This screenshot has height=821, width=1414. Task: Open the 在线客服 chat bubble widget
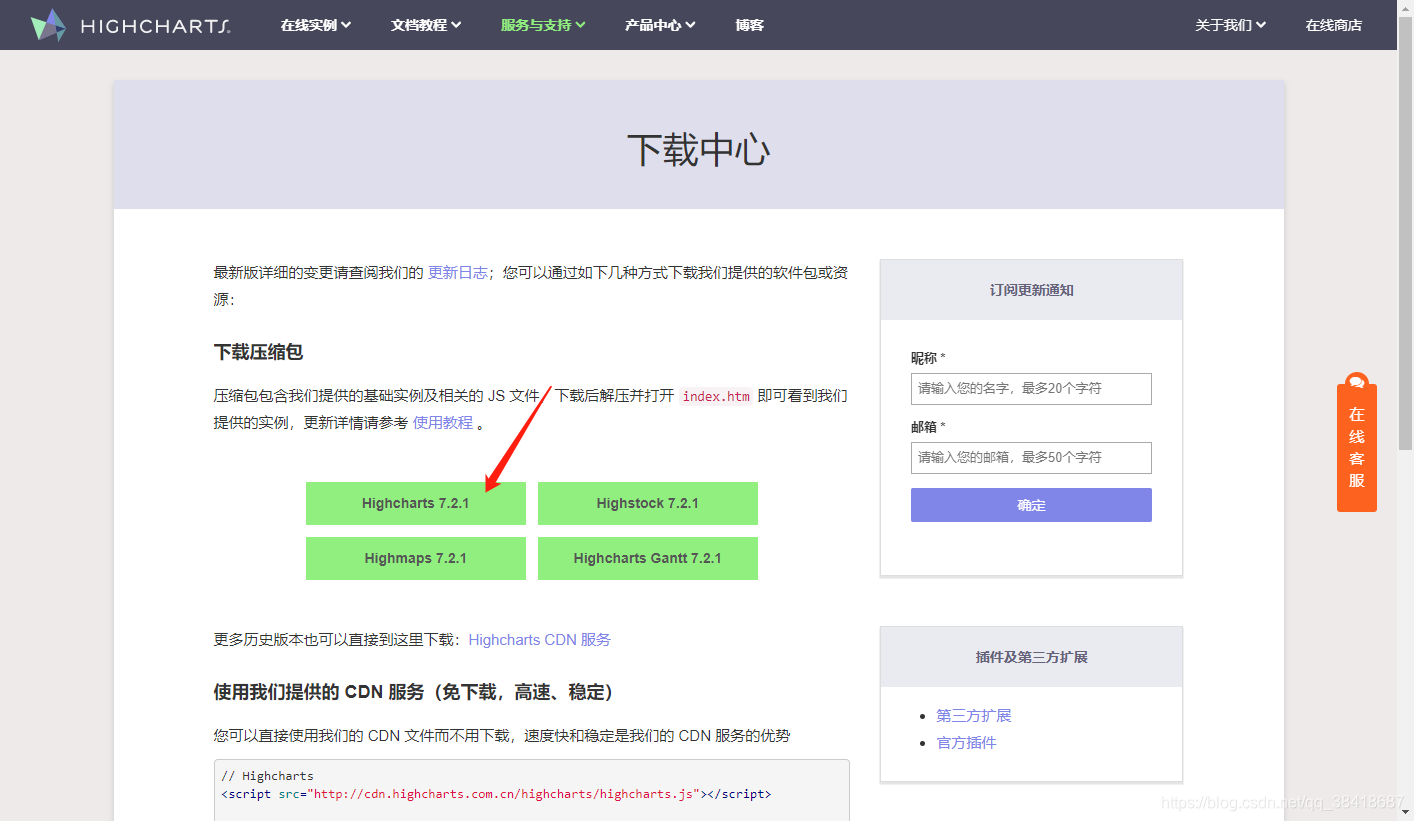[x=1356, y=442]
